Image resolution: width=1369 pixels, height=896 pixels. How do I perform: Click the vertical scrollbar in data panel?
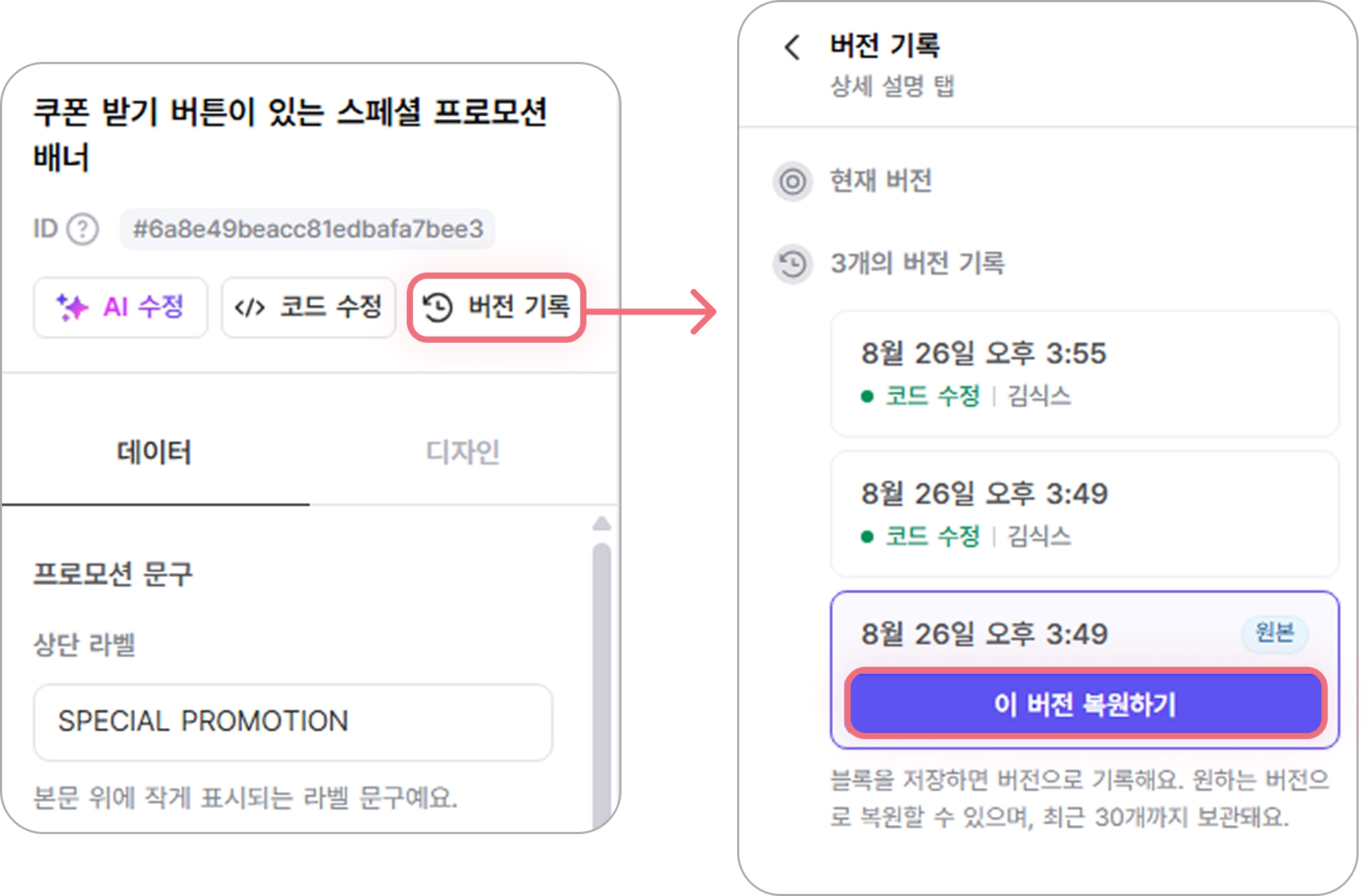(x=602, y=685)
